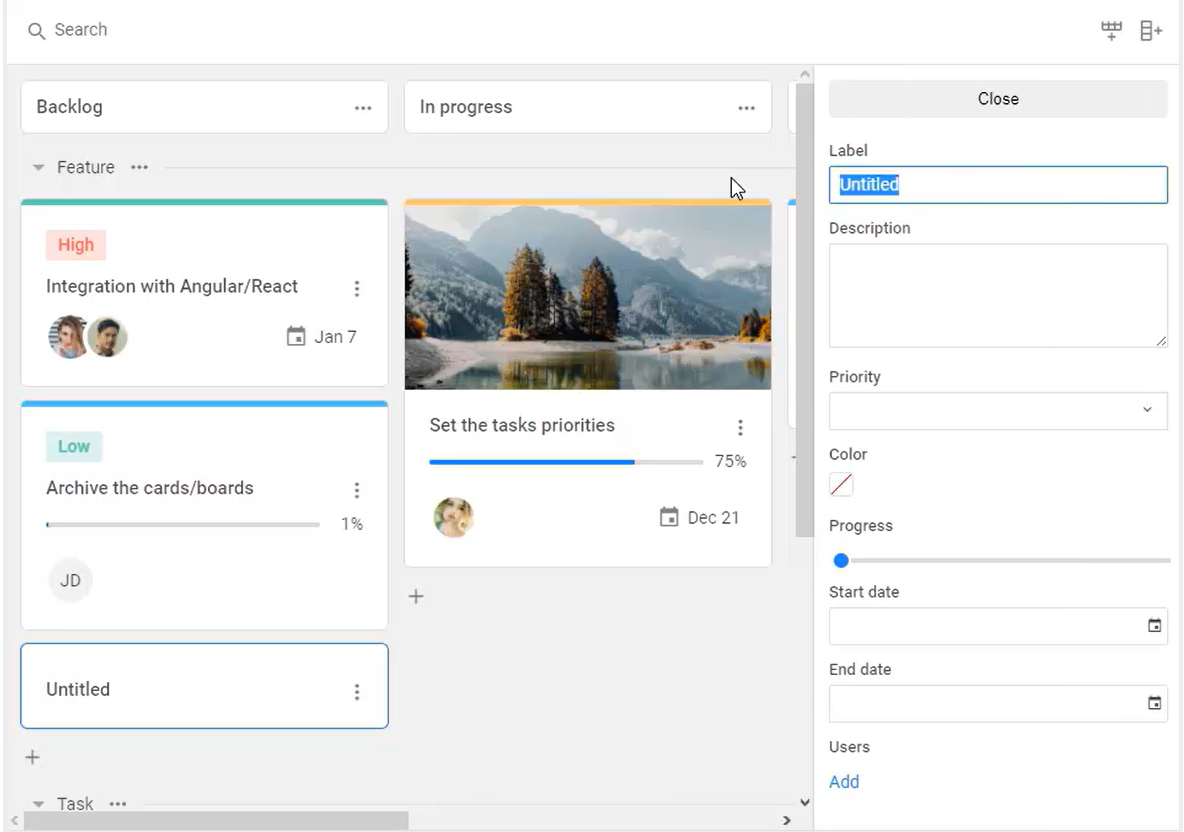Screen dimensions: 1184x832
Task: Click the High priority tag
Action: (x=76, y=245)
